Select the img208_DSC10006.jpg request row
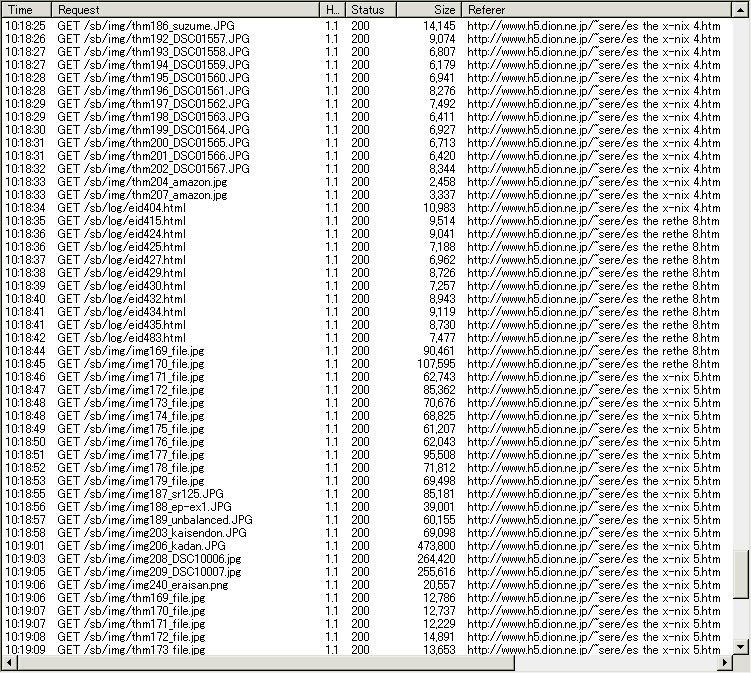Viewport: 751px width, 673px height. point(366,559)
